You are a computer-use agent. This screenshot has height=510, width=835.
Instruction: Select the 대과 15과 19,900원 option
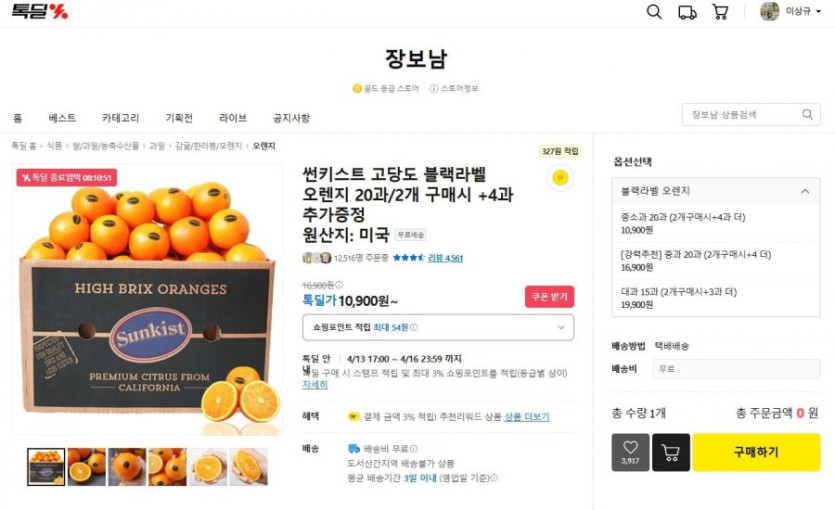716,298
